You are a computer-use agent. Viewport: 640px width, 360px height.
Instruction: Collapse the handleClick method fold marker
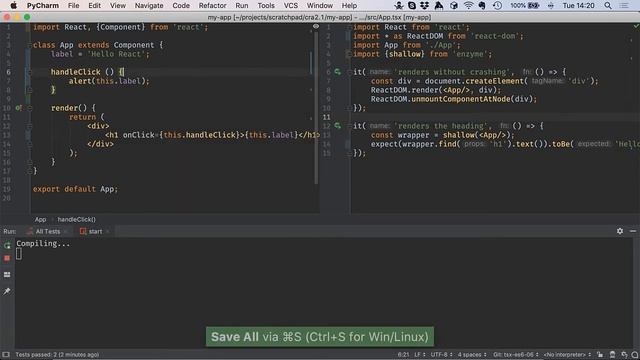[29, 72]
